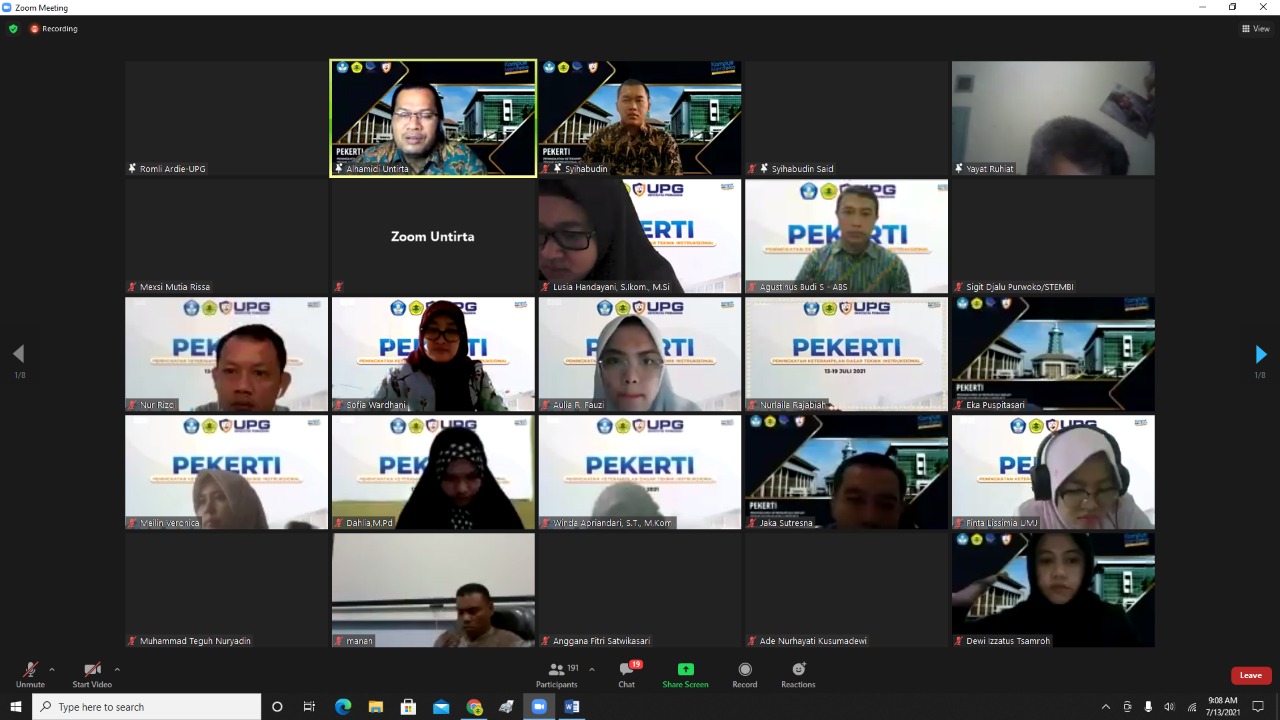Select Eka Puspitasari's tile

pyautogui.click(x=1053, y=354)
